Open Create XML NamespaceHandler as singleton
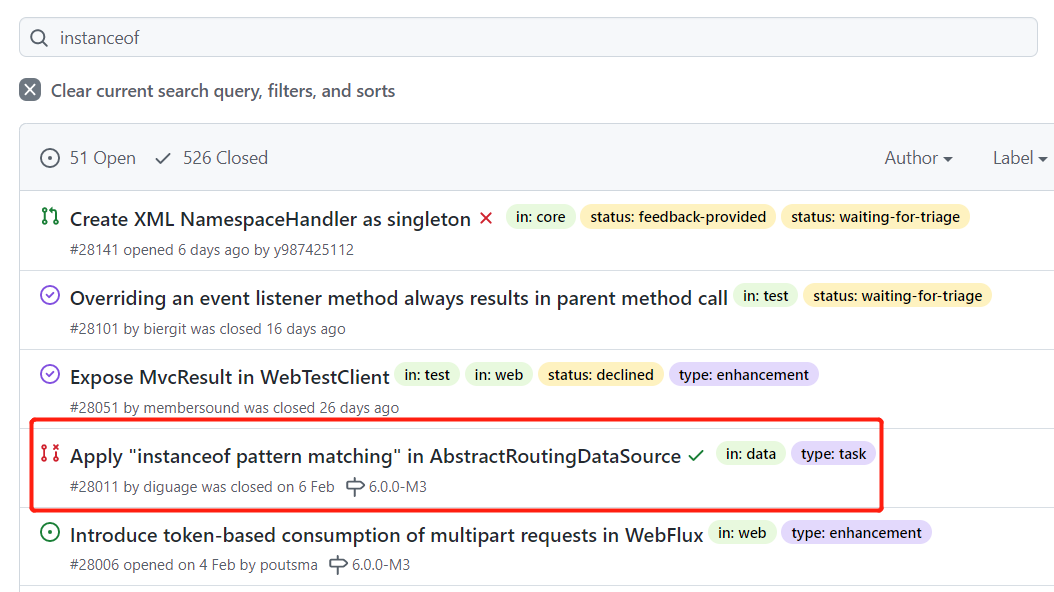 pos(270,219)
